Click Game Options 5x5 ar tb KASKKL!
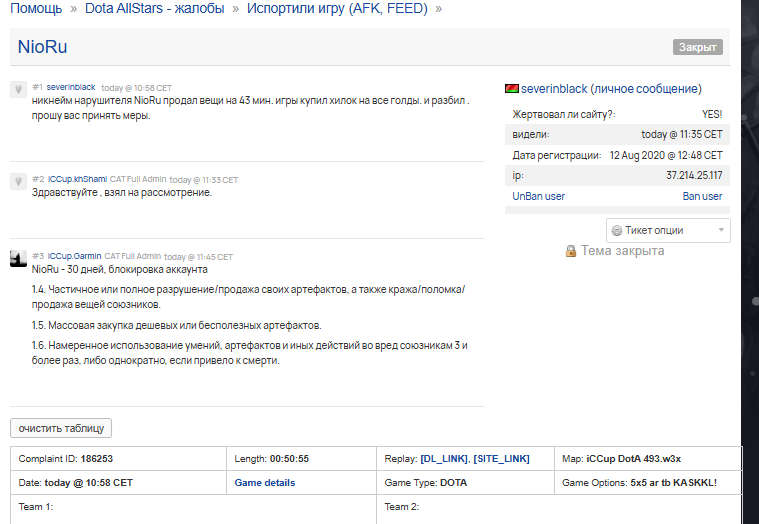 [x=673, y=483]
